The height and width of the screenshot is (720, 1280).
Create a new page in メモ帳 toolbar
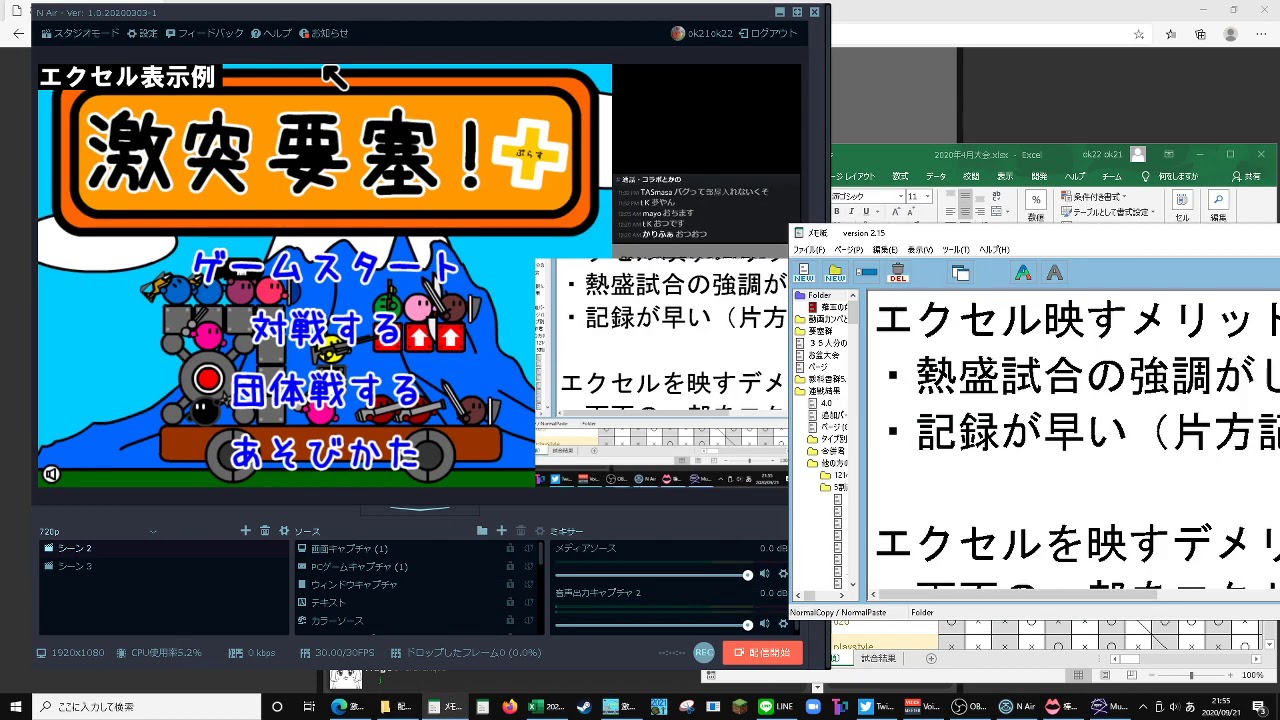tap(804, 273)
